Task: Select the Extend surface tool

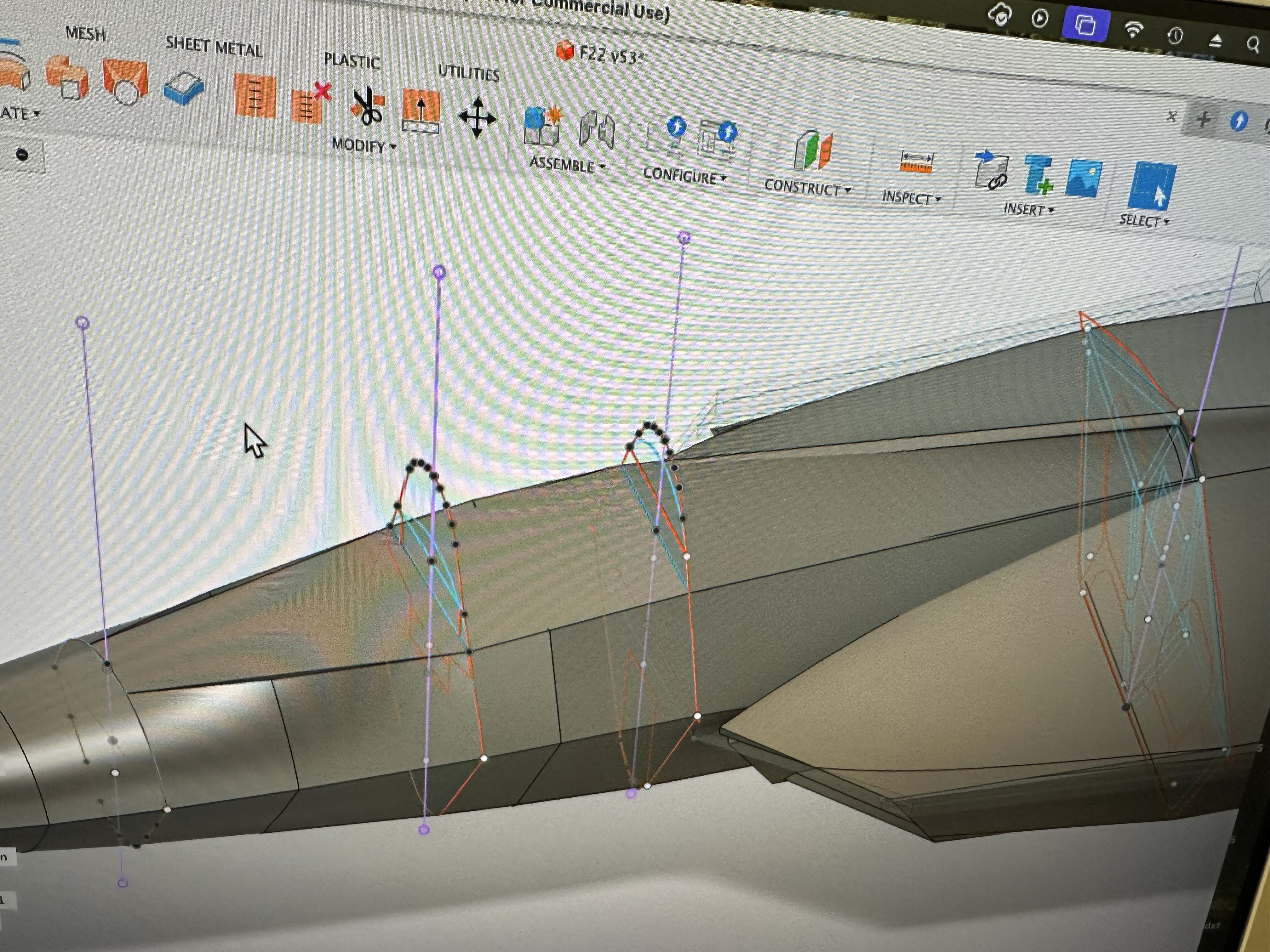Action: point(421,111)
